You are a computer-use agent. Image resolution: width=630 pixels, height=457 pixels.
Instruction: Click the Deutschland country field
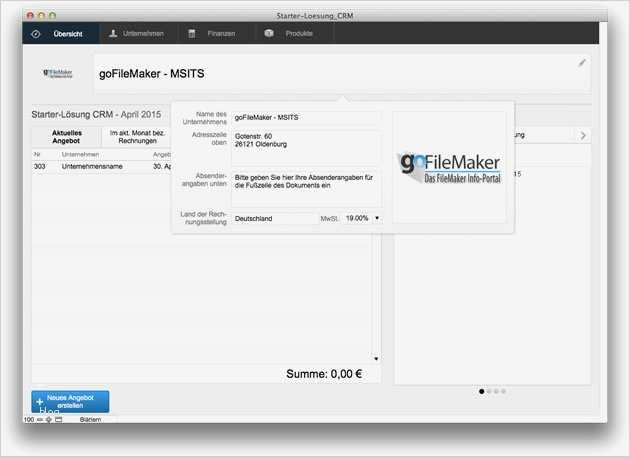tap(274, 219)
